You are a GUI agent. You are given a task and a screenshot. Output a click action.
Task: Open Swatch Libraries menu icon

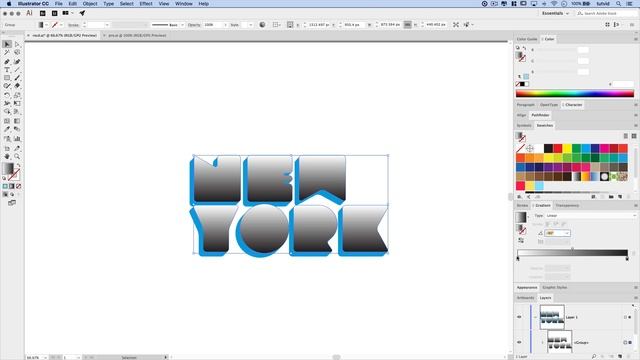519,197
